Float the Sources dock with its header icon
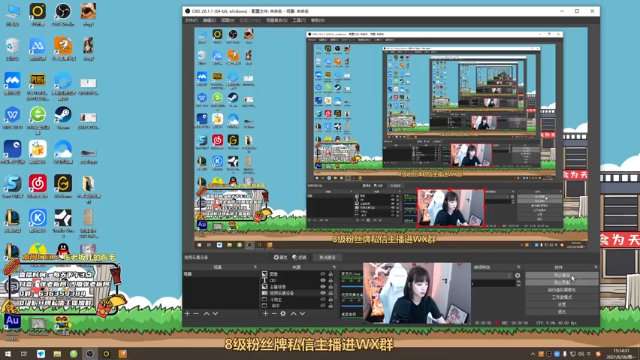The image size is (640, 360). pos(334,267)
